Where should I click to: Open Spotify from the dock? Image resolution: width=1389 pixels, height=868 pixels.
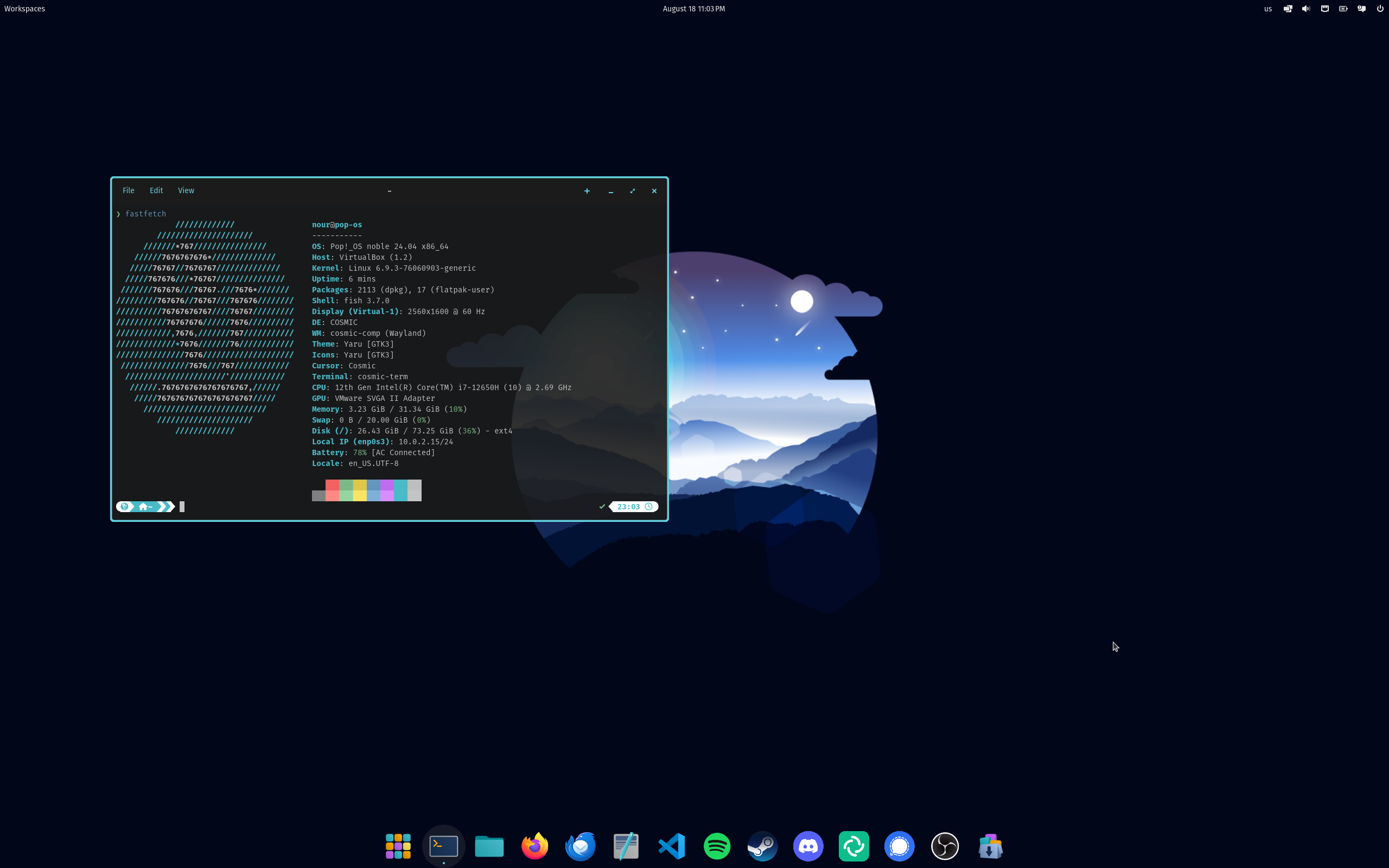717,846
